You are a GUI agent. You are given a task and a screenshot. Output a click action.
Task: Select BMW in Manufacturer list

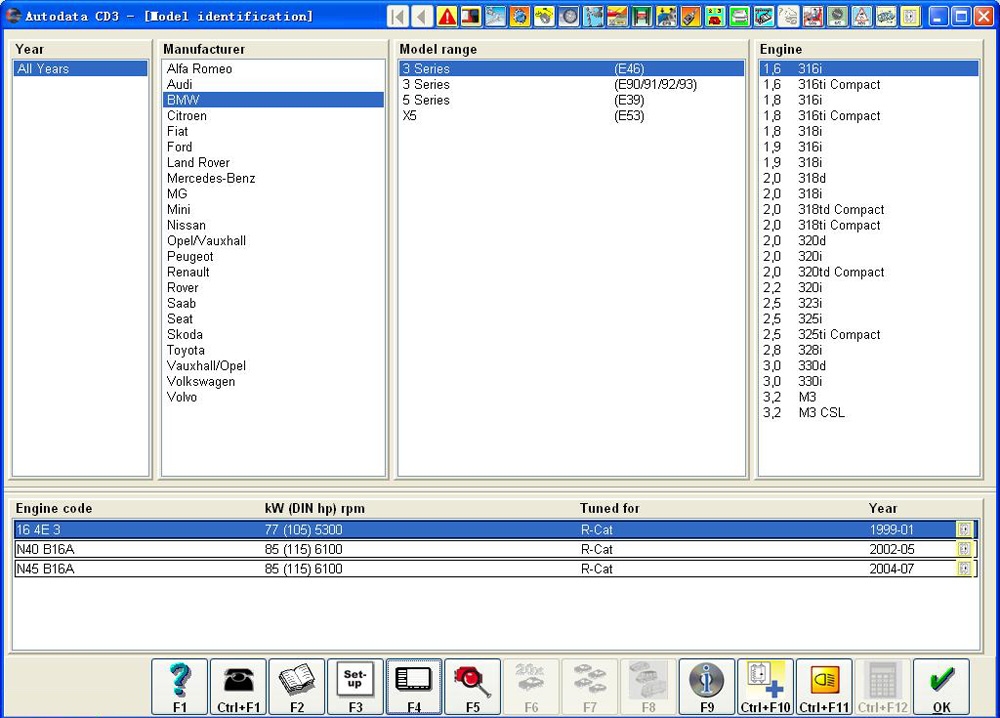(x=274, y=100)
